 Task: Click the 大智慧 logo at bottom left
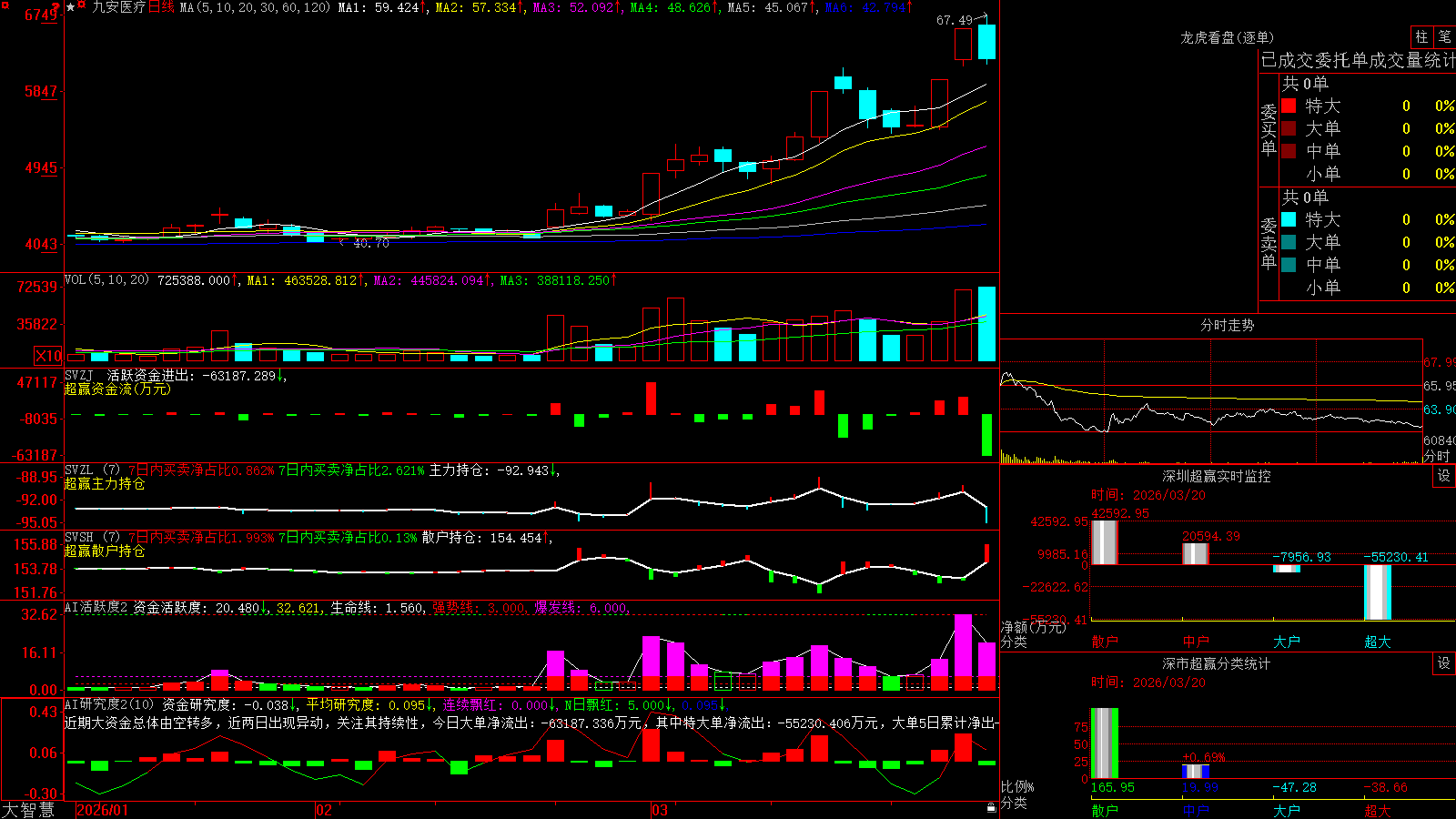(27, 810)
